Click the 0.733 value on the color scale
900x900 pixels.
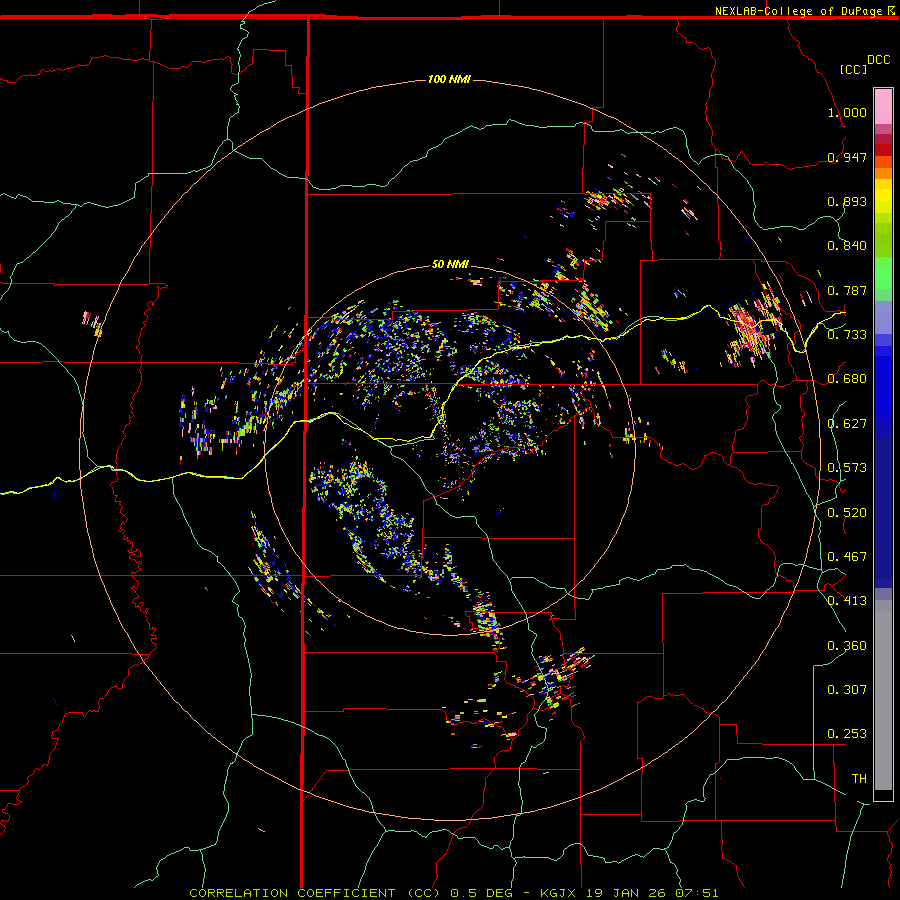tap(847, 335)
